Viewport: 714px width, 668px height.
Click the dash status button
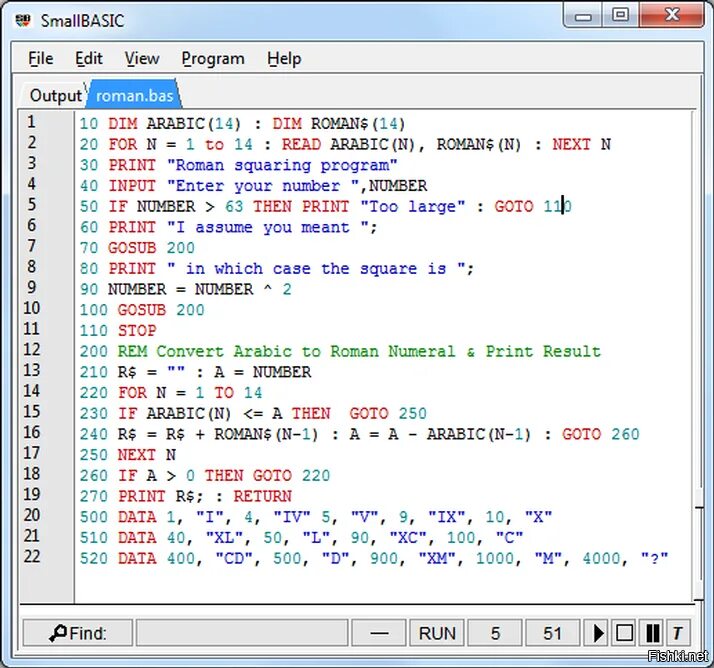[x=379, y=632]
